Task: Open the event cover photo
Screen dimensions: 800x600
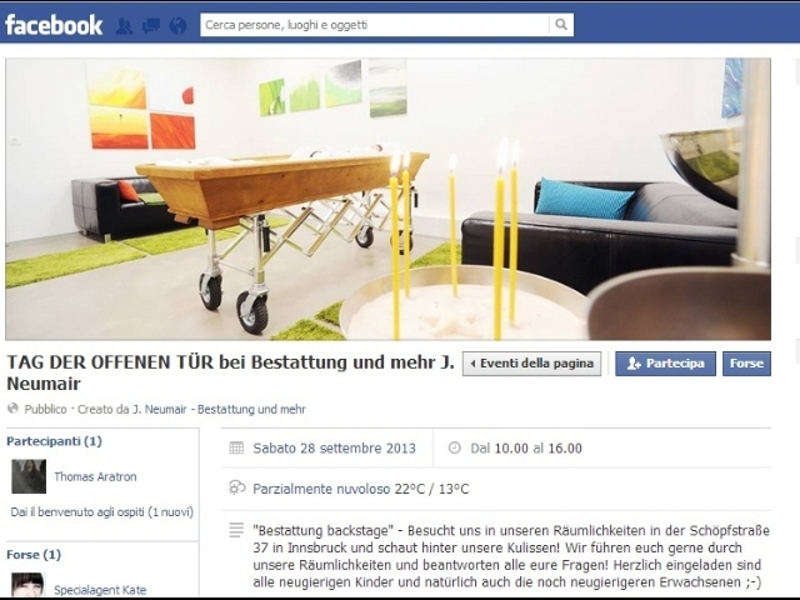Action: pos(388,199)
